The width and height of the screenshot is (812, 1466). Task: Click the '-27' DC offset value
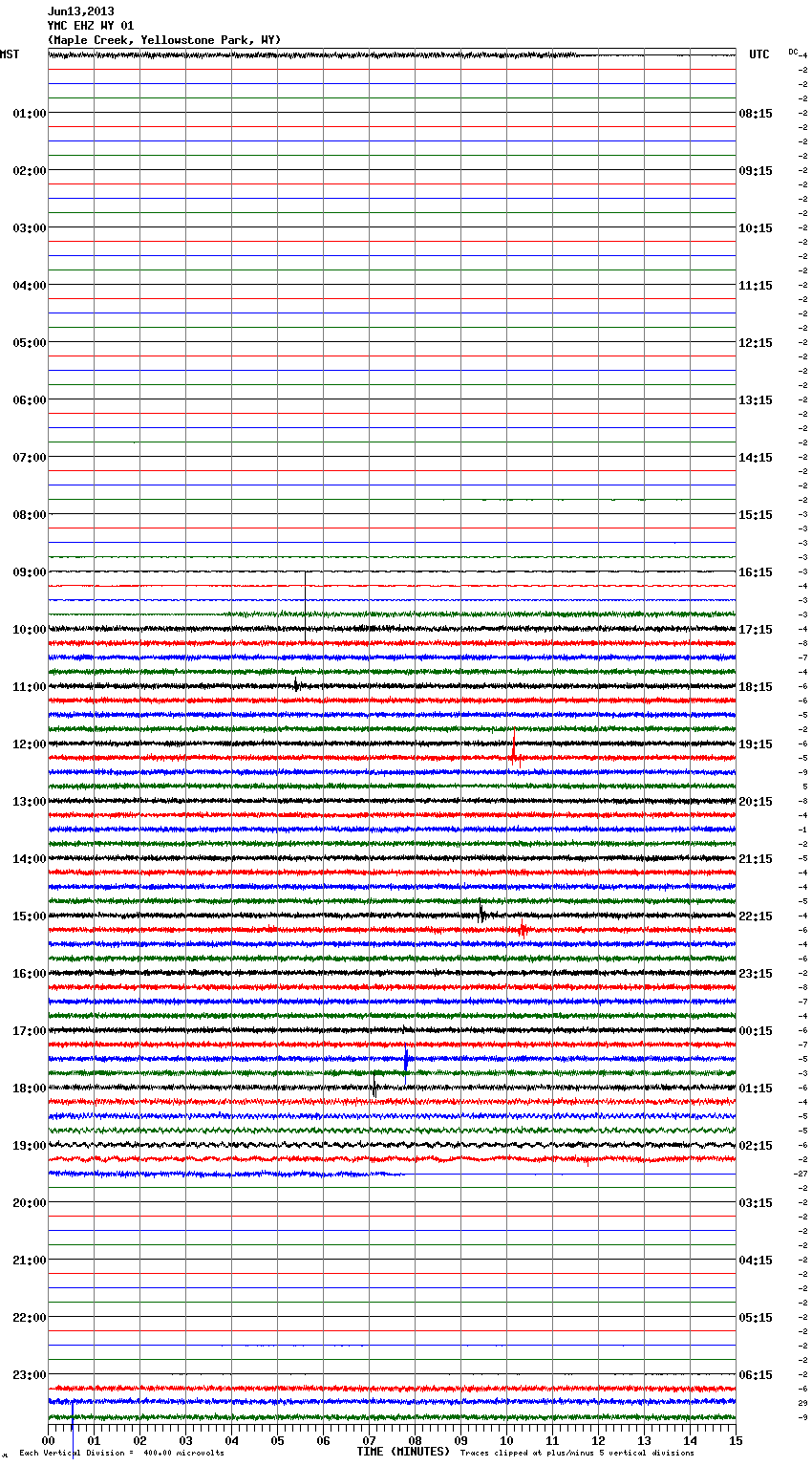pos(801,1174)
